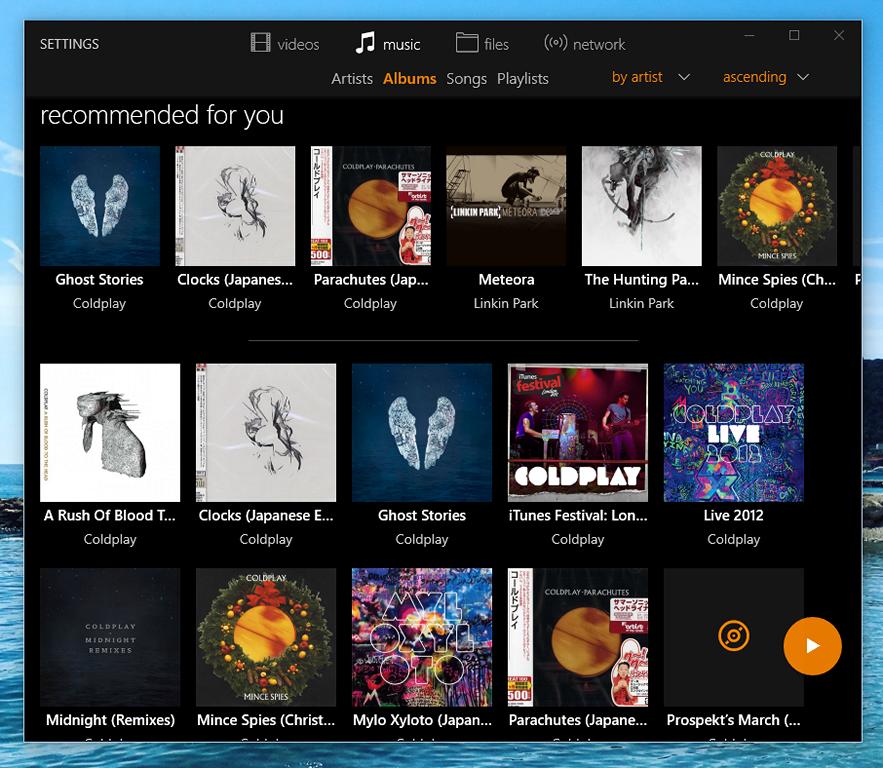Open A Rush Of Blood album cover
883x768 pixels.
[110, 432]
